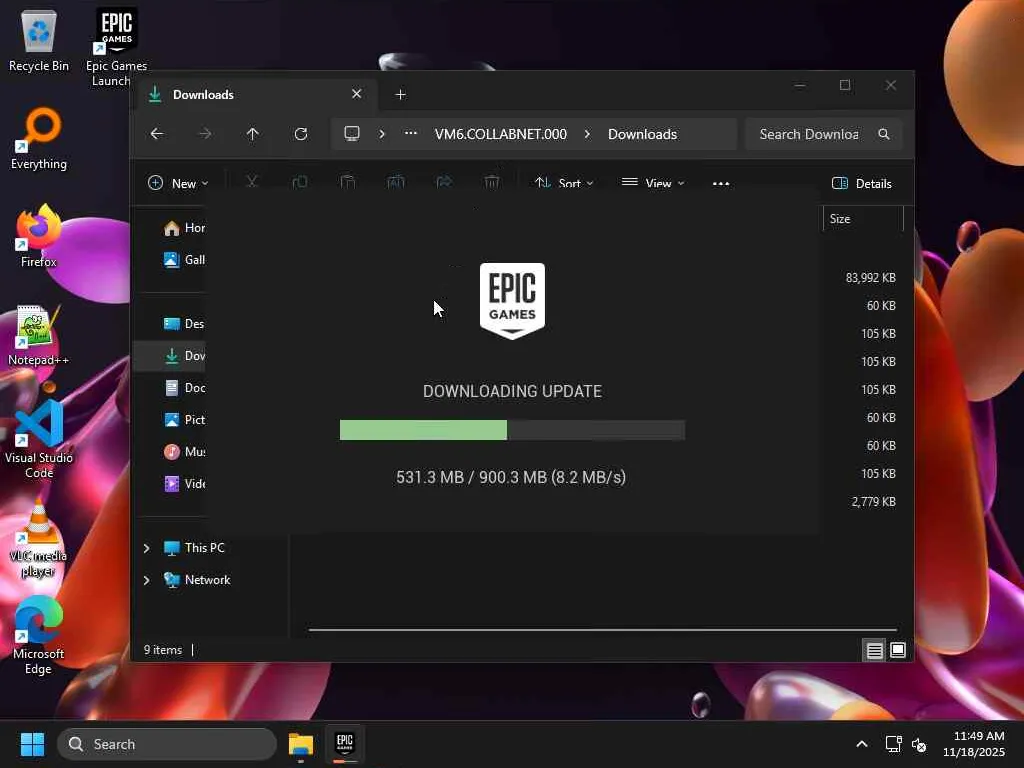The width and height of the screenshot is (1024, 768).
Task: Open VLC media player desktop shortcut
Action: (39, 537)
